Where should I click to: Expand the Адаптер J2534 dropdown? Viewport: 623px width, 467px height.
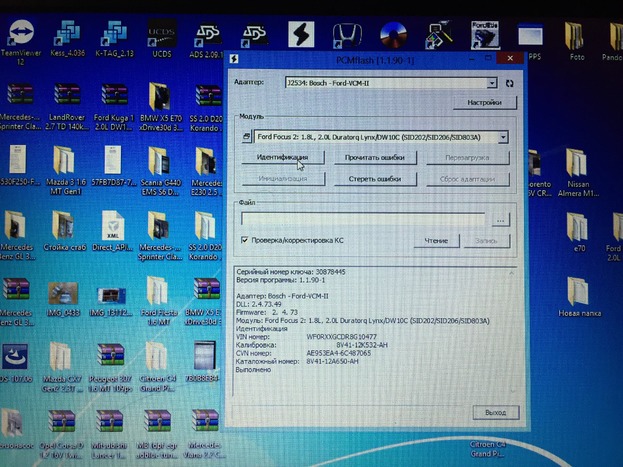[x=491, y=84]
